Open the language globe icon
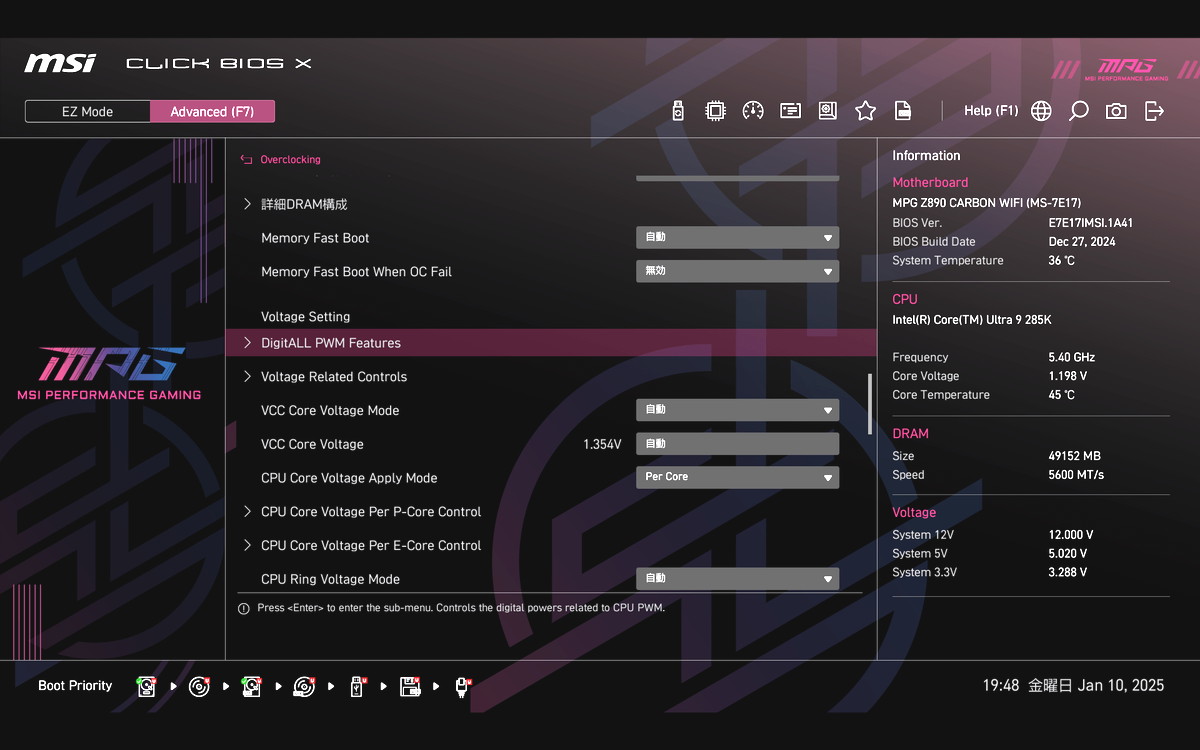 [x=1041, y=111]
